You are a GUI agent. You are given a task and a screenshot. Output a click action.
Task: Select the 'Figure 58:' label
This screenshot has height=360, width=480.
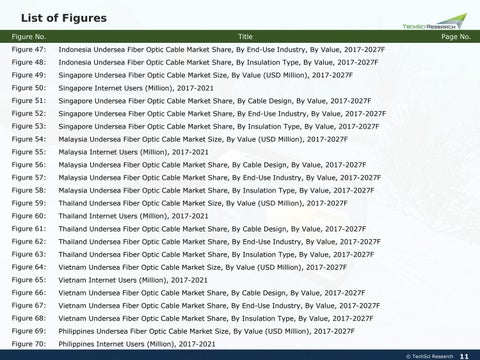29,190
